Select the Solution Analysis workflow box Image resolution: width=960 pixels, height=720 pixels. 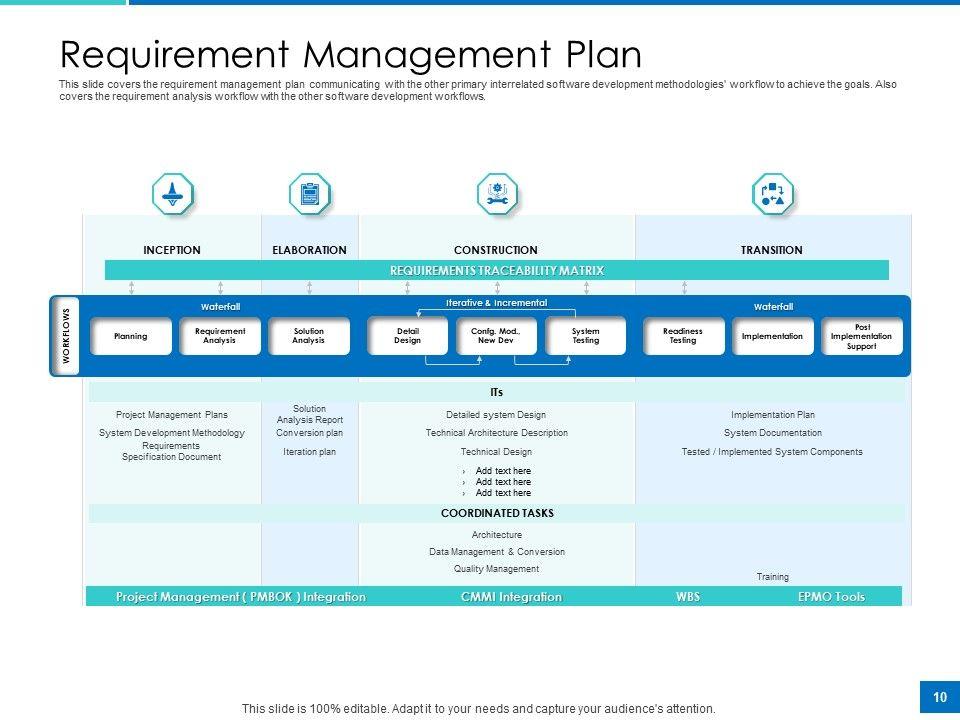(x=309, y=336)
